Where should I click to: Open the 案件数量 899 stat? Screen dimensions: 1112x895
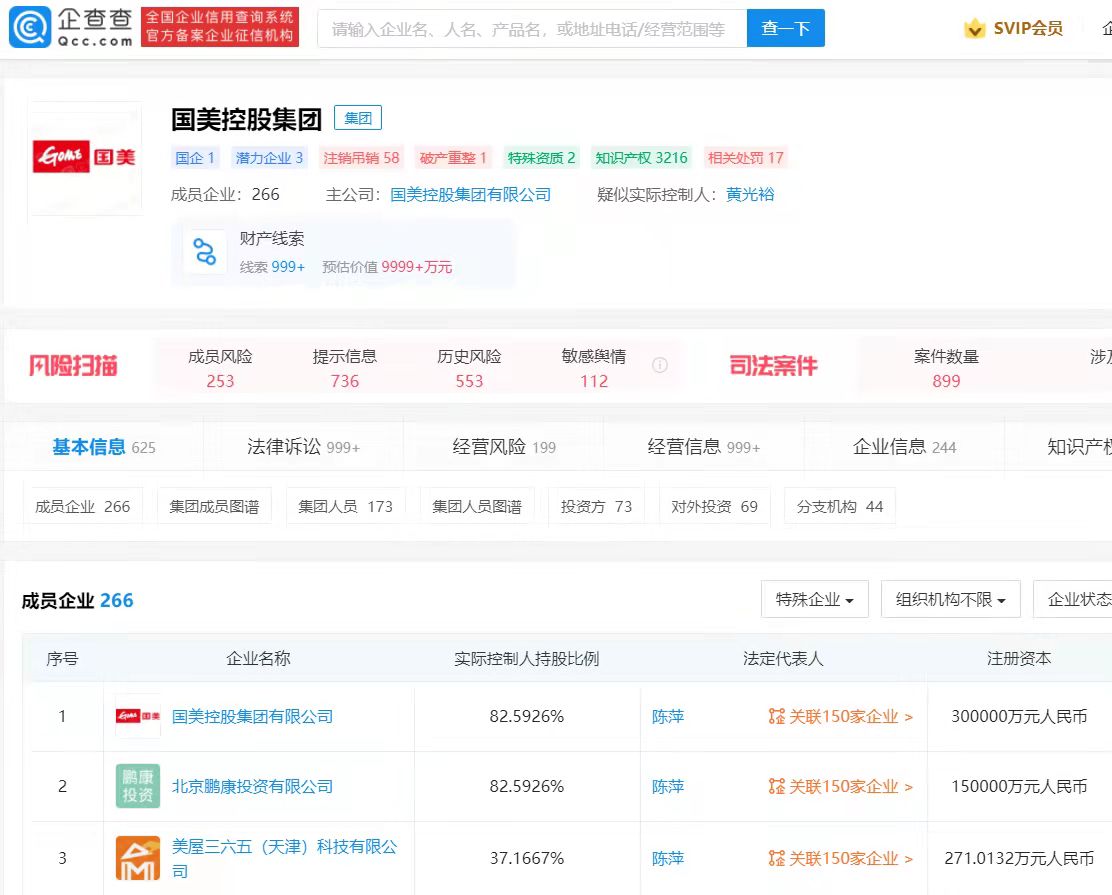tap(946, 368)
